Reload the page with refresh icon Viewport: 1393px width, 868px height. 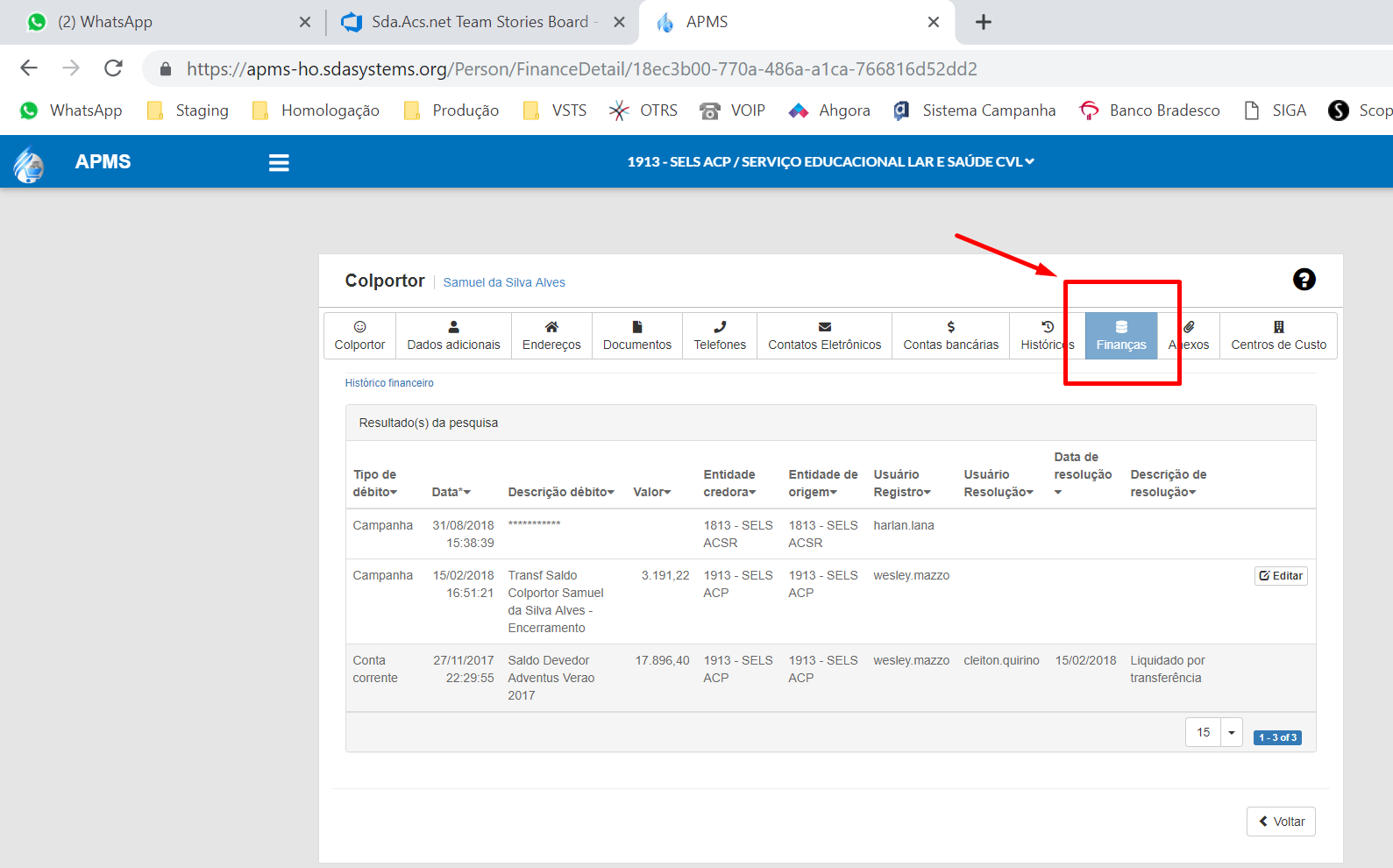tap(113, 68)
